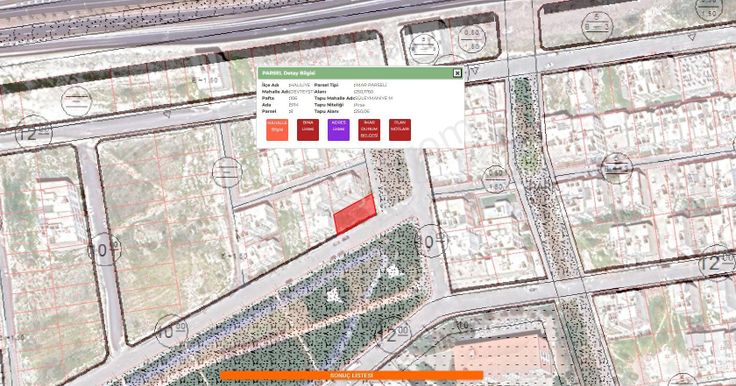Click the zoning circle symbol left of the popup
736x386 pixels.
click(76, 101)
